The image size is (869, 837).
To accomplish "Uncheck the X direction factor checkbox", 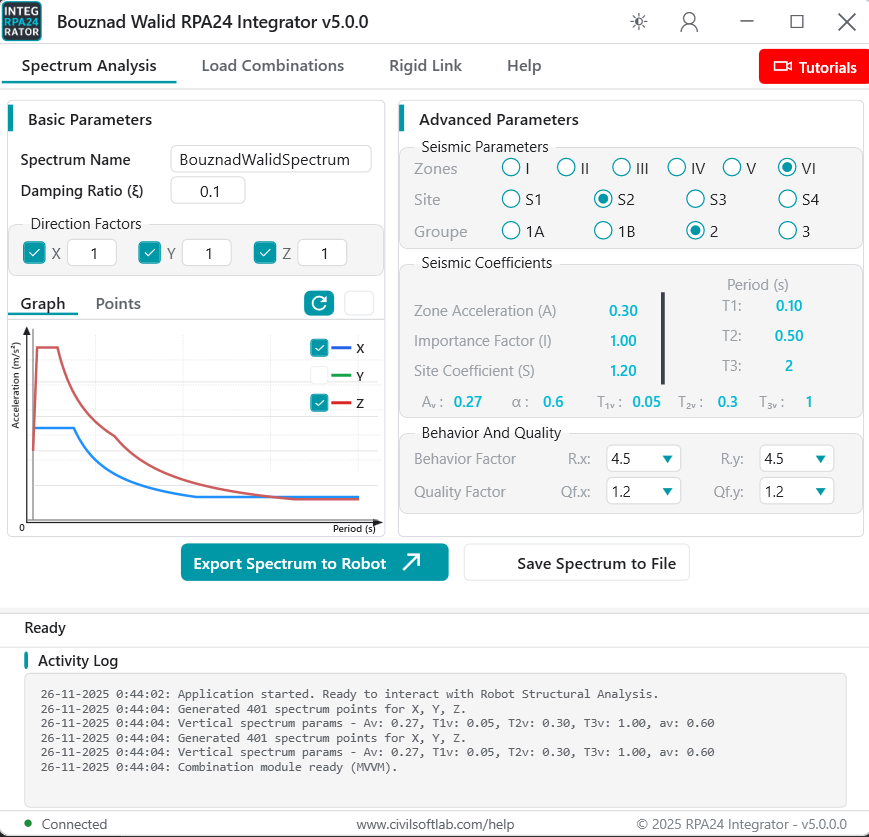I will point(35,253).
